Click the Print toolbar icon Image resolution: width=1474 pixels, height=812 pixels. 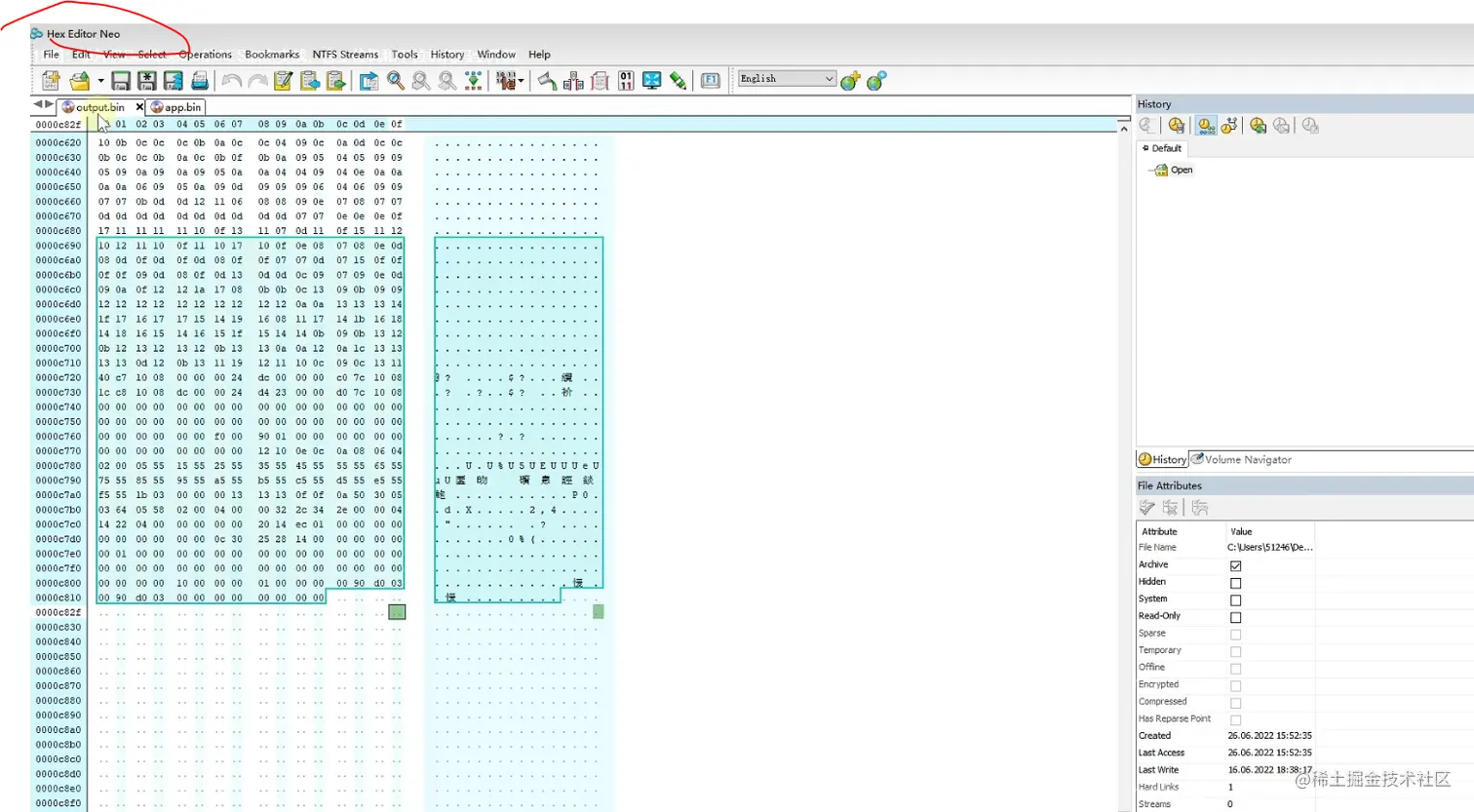200,81
